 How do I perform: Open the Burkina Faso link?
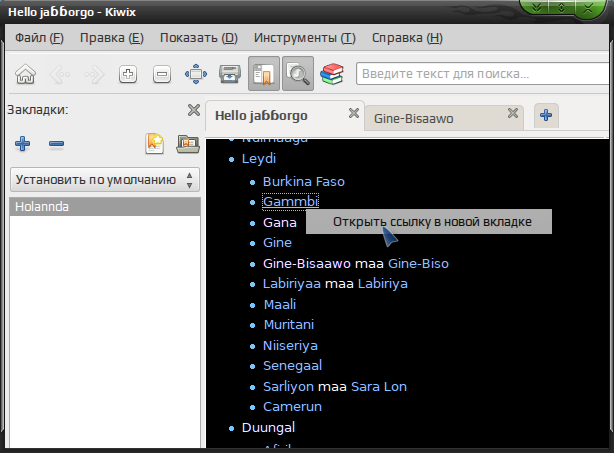[304, 182]
